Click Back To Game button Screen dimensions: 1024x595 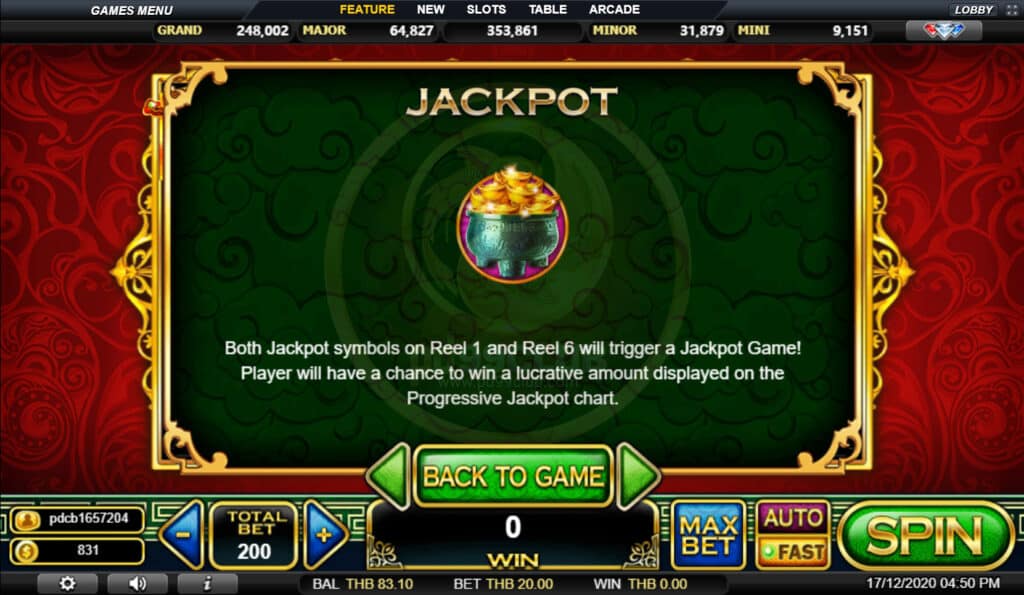coord(513,476)
